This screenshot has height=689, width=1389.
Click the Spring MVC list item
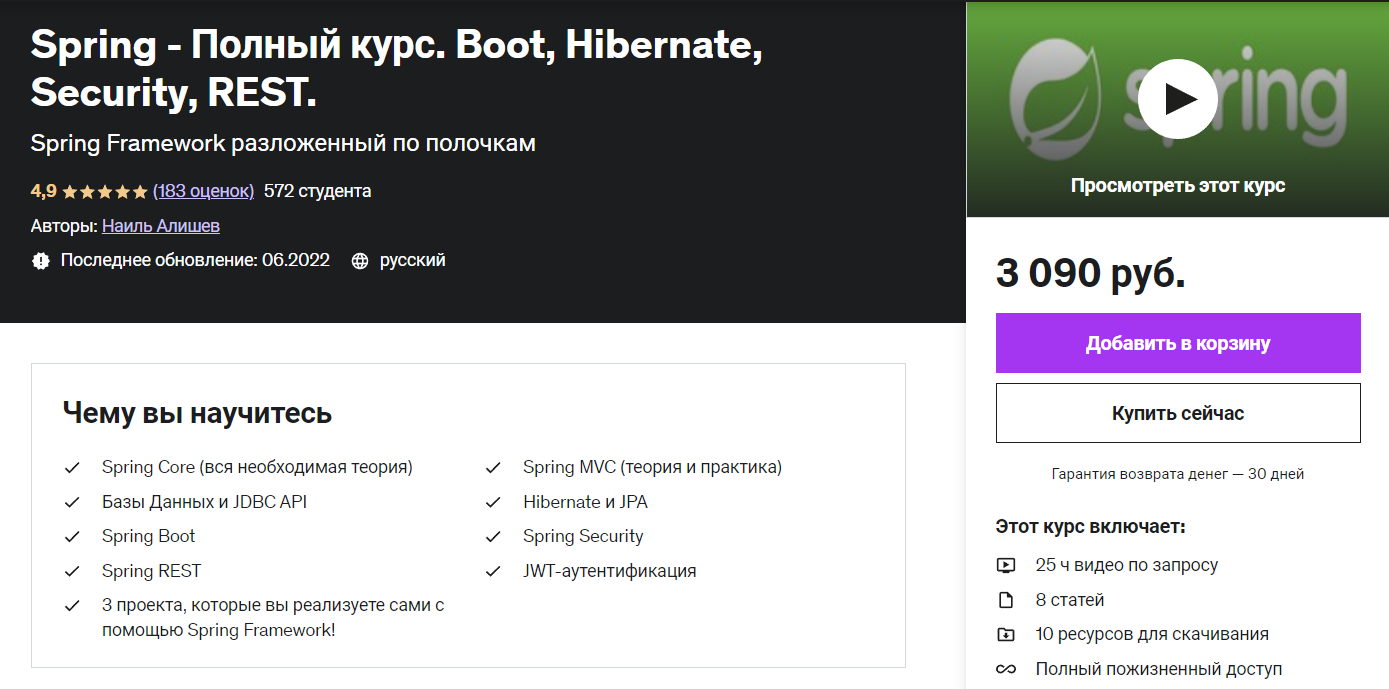click(x=652, y=467)
